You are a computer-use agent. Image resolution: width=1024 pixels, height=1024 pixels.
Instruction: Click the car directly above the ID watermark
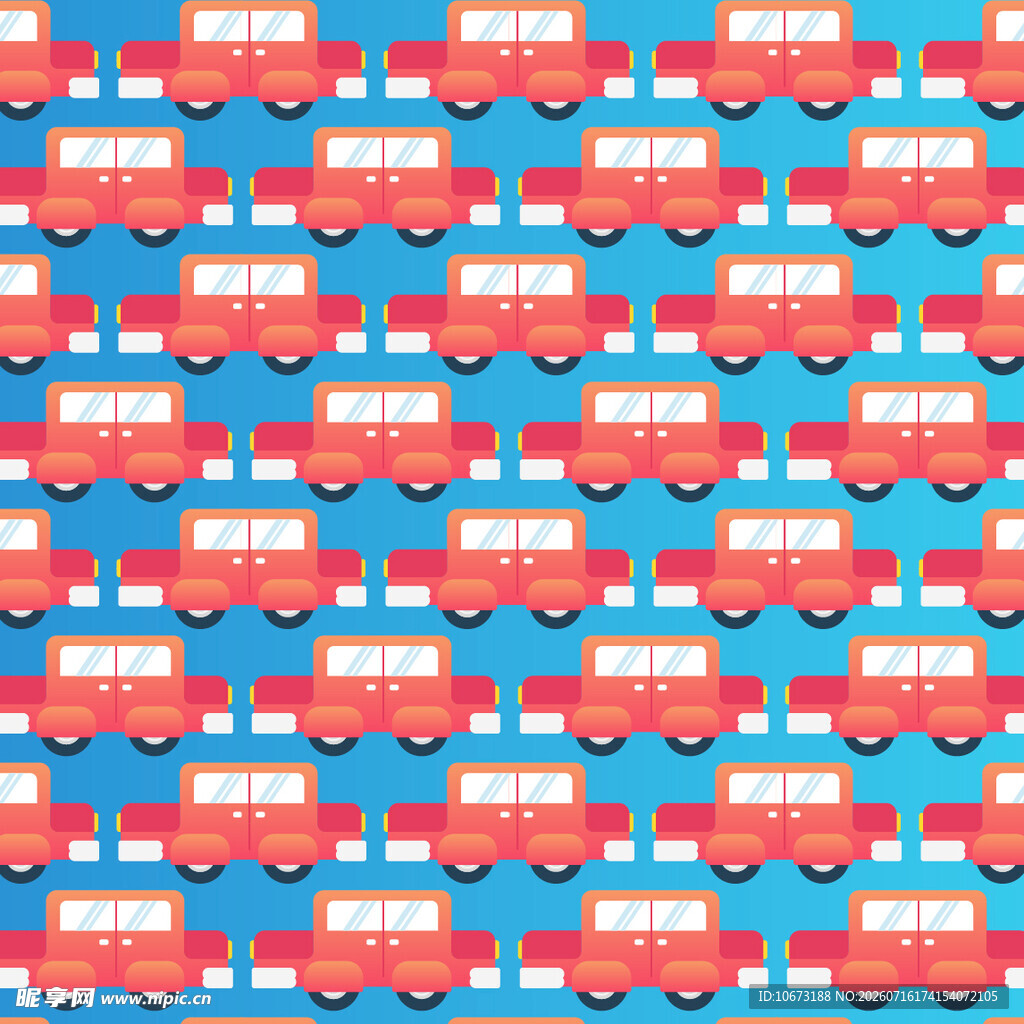[906, 951]
